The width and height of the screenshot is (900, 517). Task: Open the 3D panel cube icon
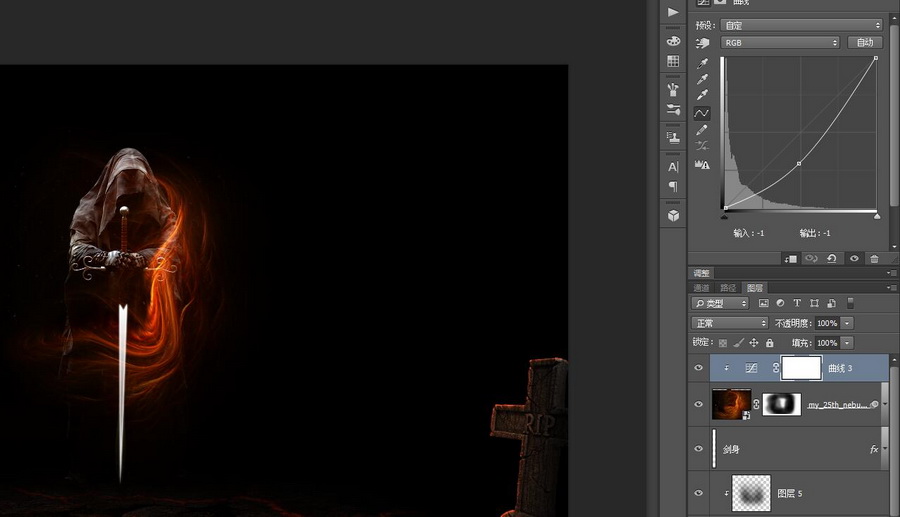coord(673,215)
